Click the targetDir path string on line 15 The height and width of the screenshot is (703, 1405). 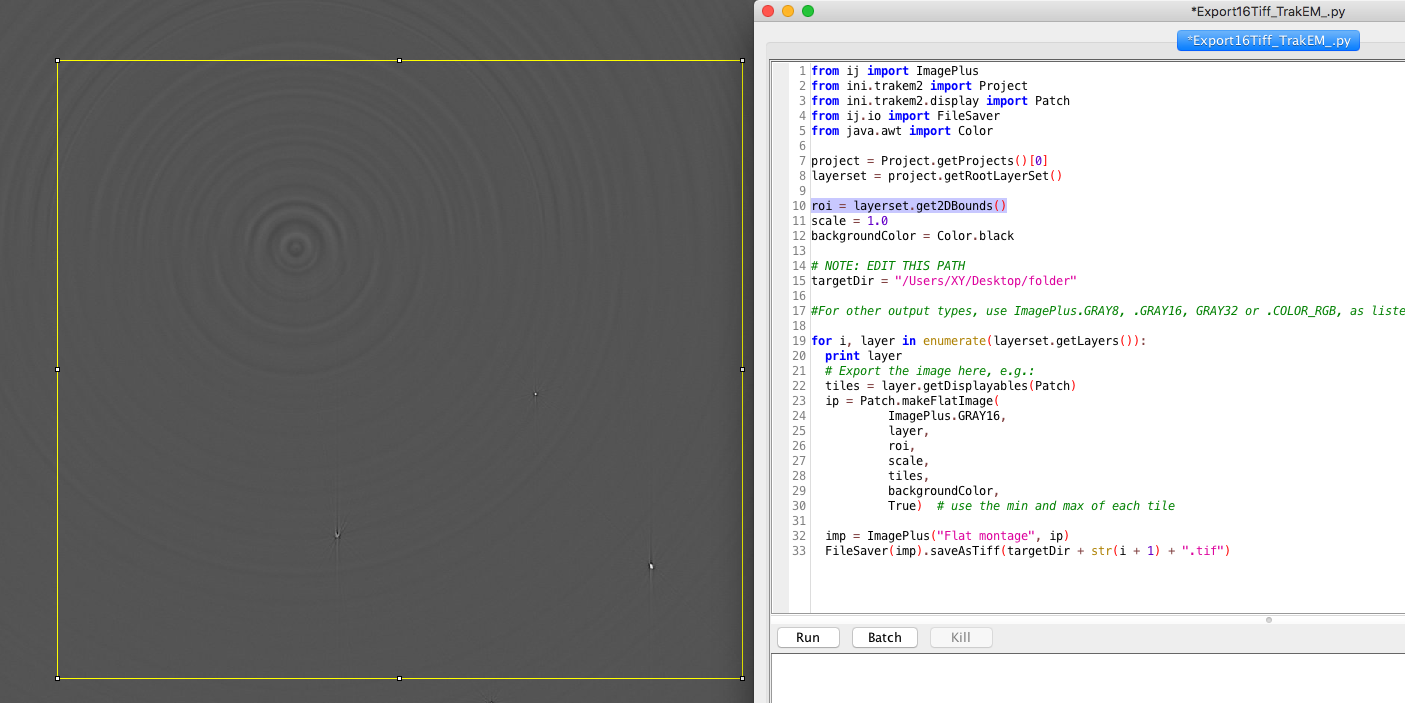(990, 280)
